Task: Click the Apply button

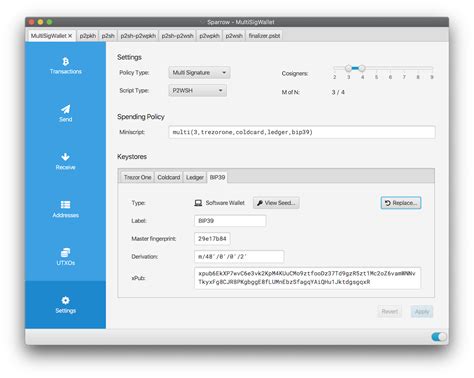Action: point(422,312)
